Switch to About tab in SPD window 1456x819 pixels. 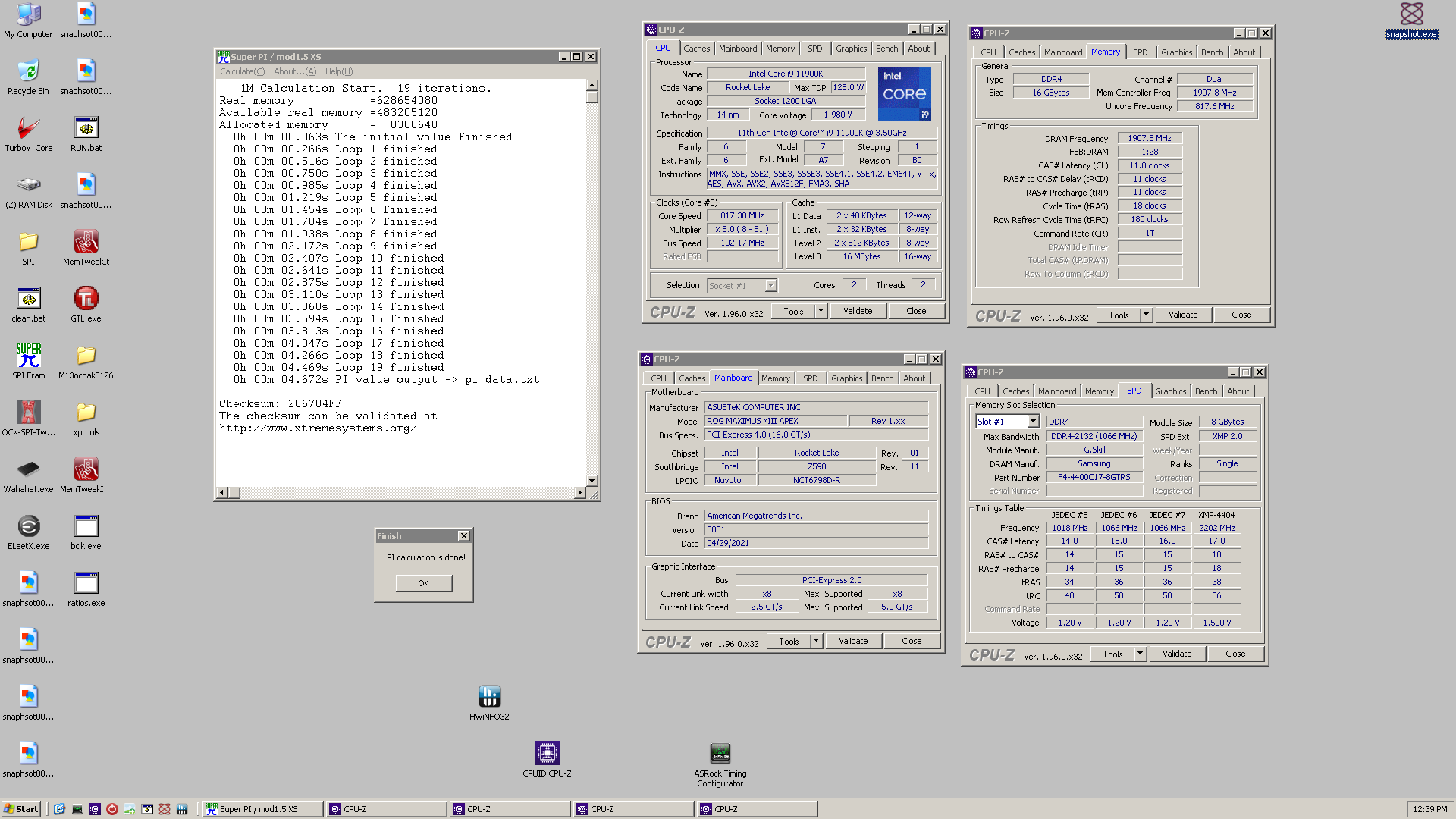point(1238,391)
